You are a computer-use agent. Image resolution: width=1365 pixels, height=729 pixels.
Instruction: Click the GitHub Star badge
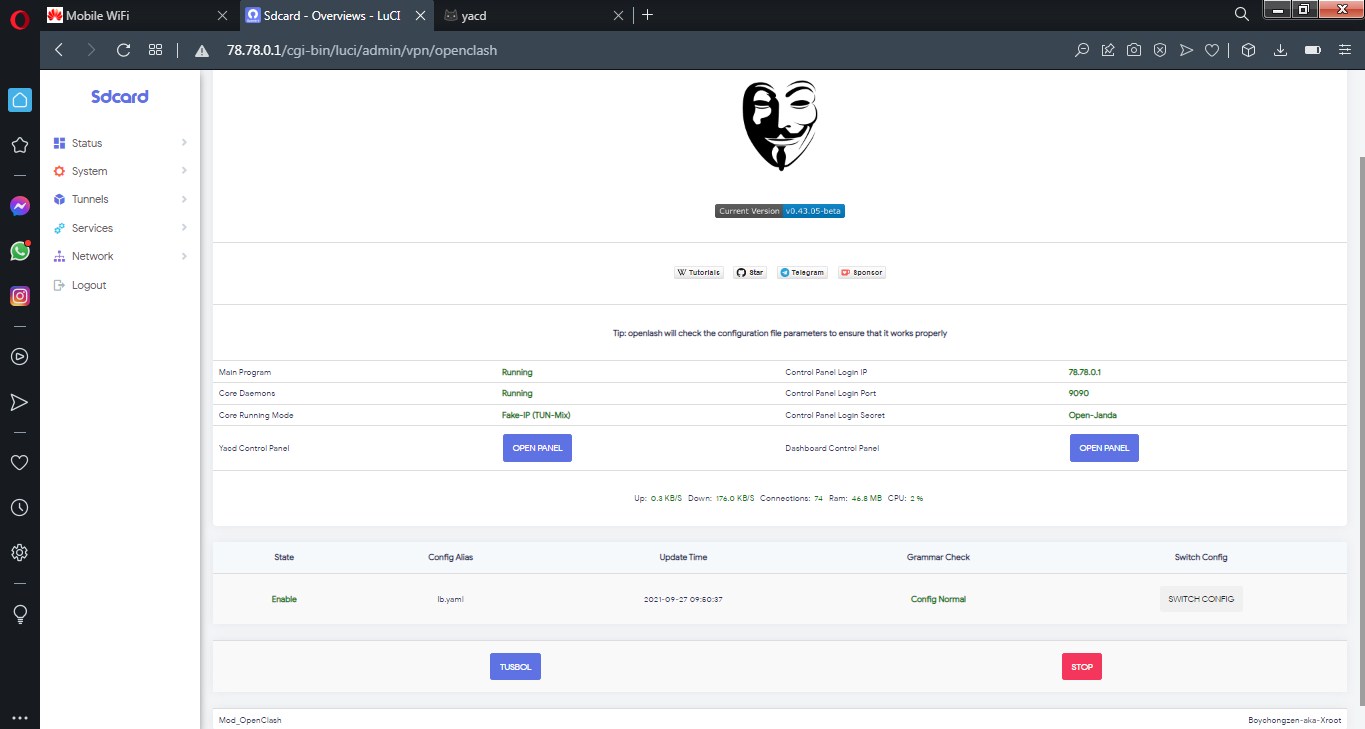click(750, 272)
